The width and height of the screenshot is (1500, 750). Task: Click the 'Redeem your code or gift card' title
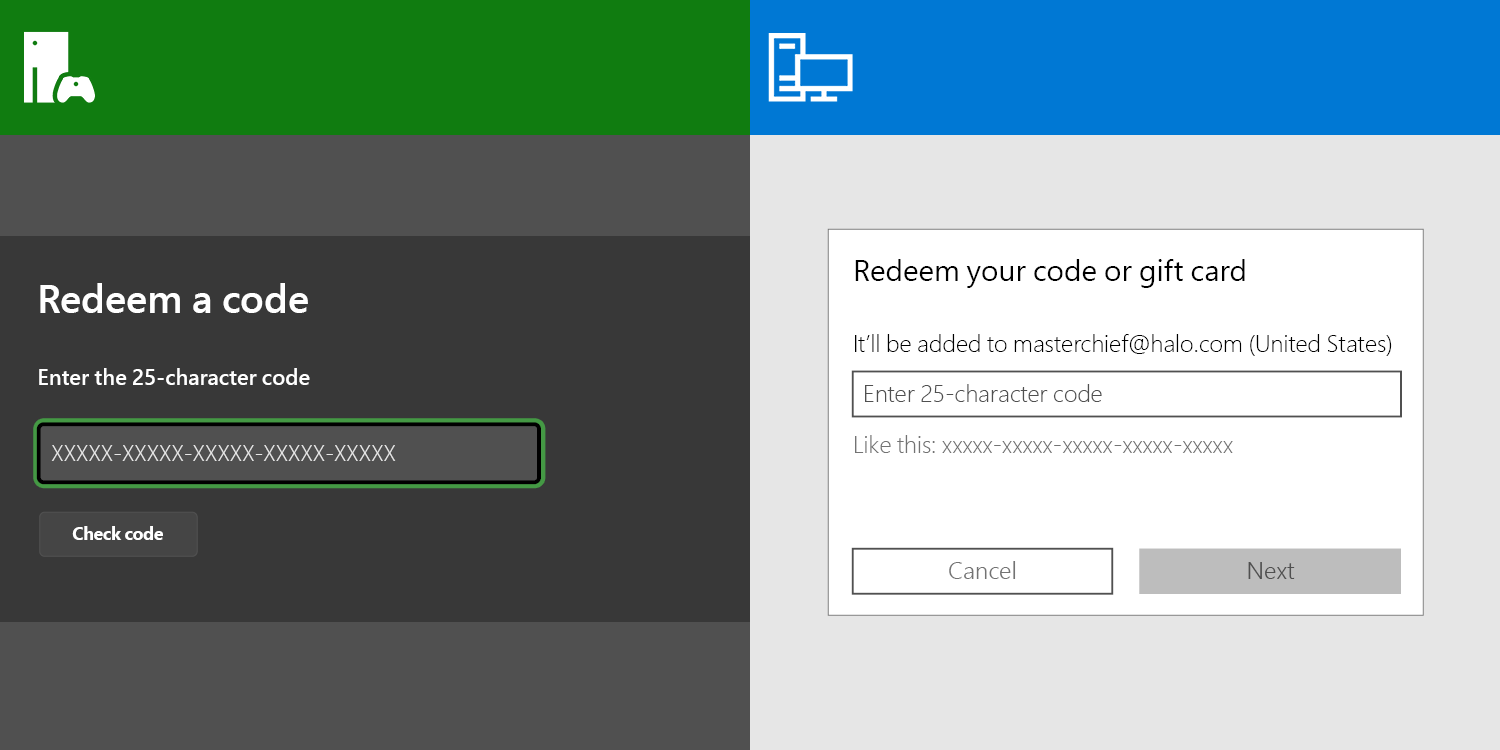(x=1049, y=271)
